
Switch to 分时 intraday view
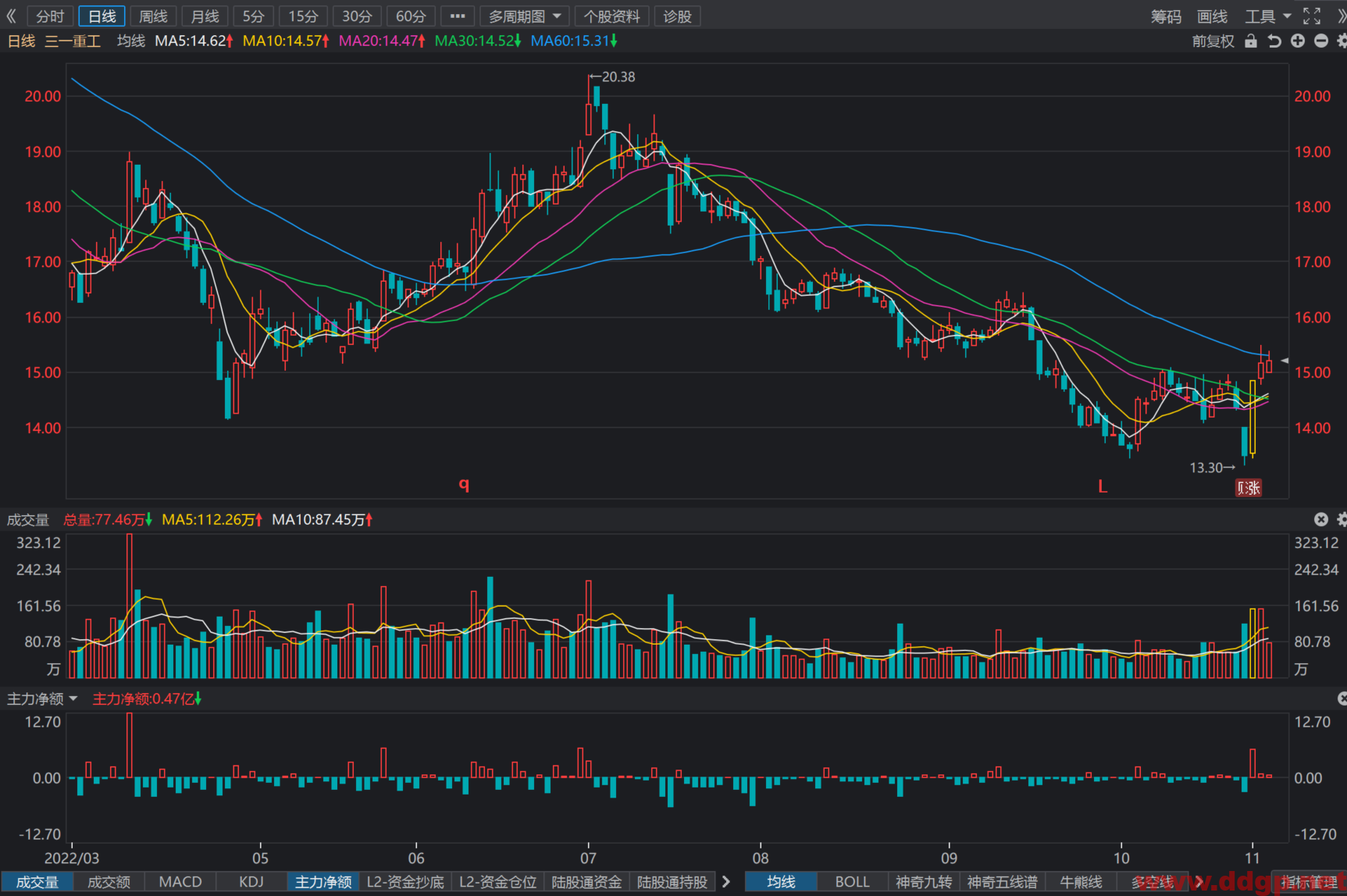tap(50, 16)
